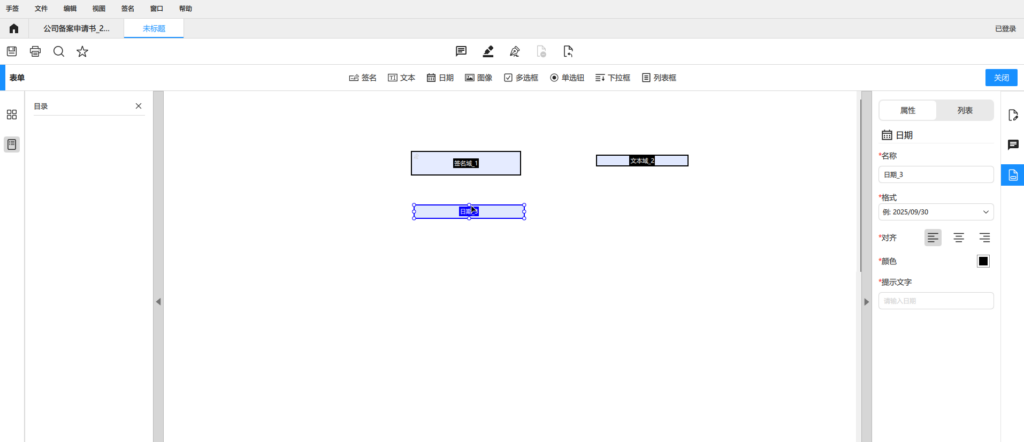Open the 格式 date format dropdown
The image size is (1024, 442).
pos(936,212)
